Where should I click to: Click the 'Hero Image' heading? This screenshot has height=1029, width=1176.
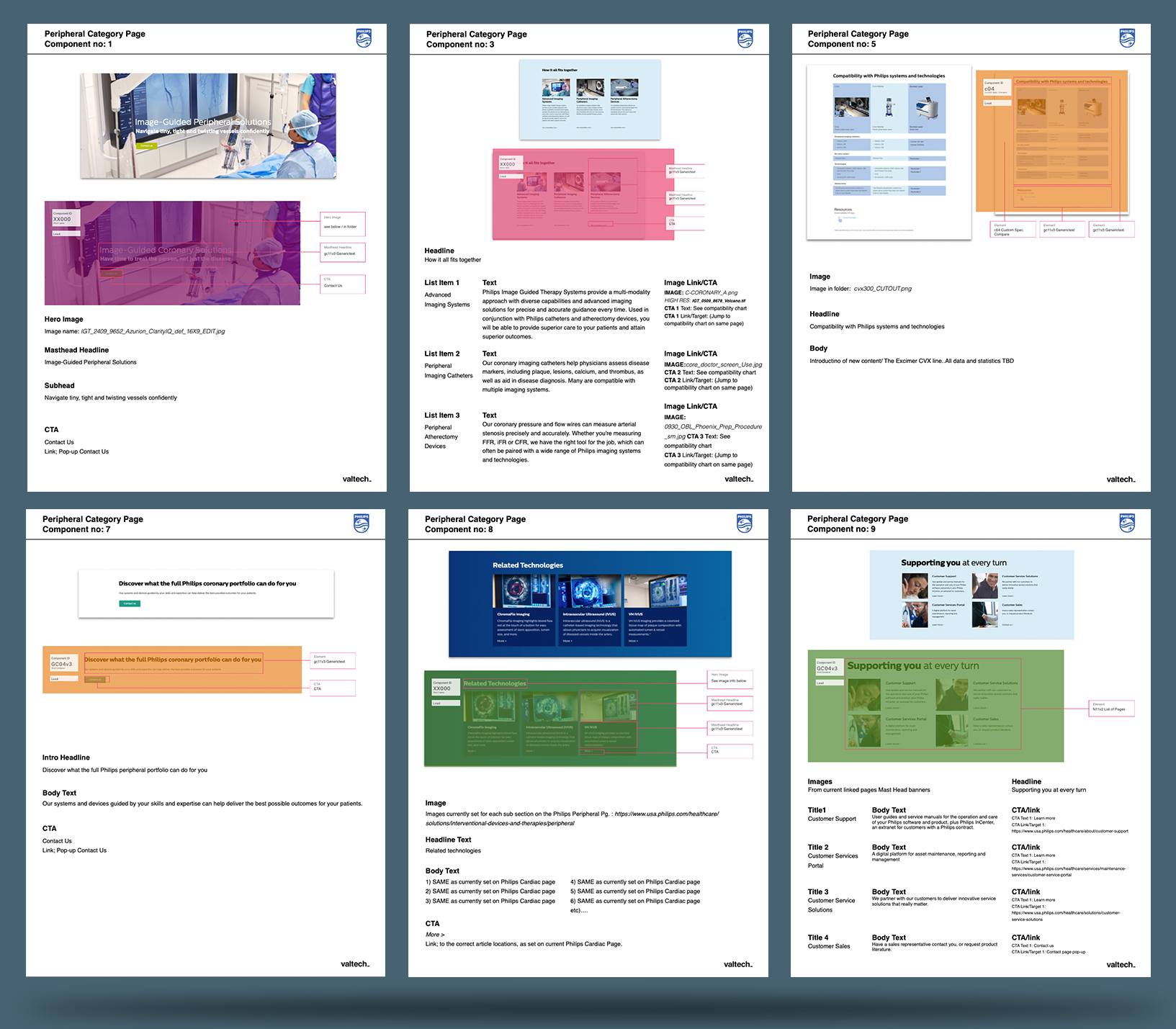point(64,319)
